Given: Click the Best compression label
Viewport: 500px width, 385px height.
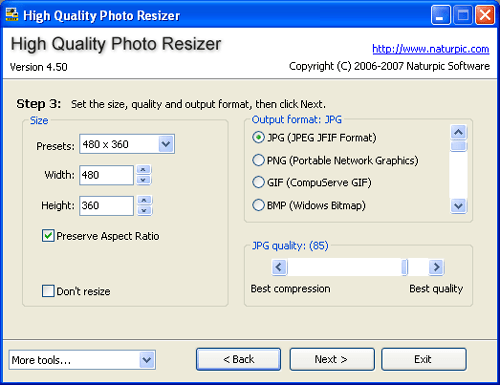Looking at the screenshot, I should (x=290, y=288).
